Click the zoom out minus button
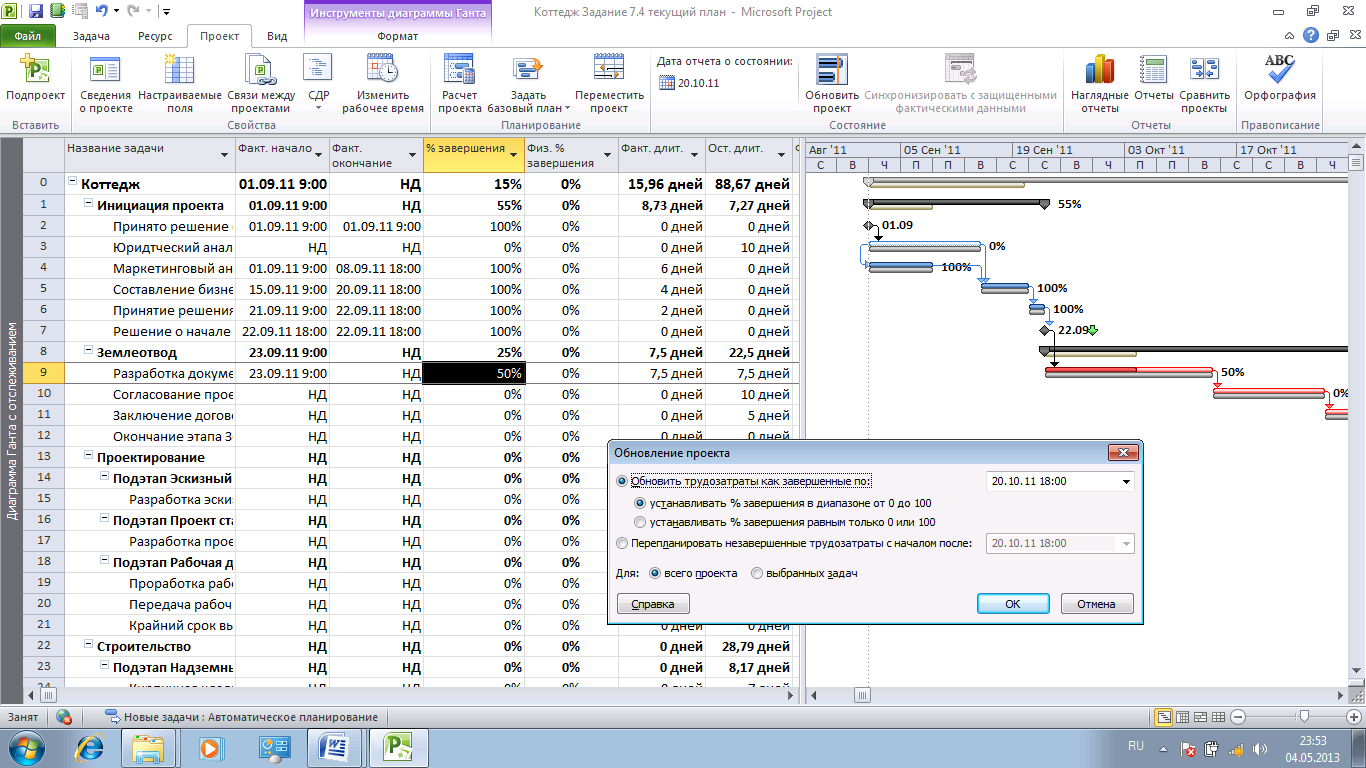Screen dimensions: 1366x768 point(1238,717)
